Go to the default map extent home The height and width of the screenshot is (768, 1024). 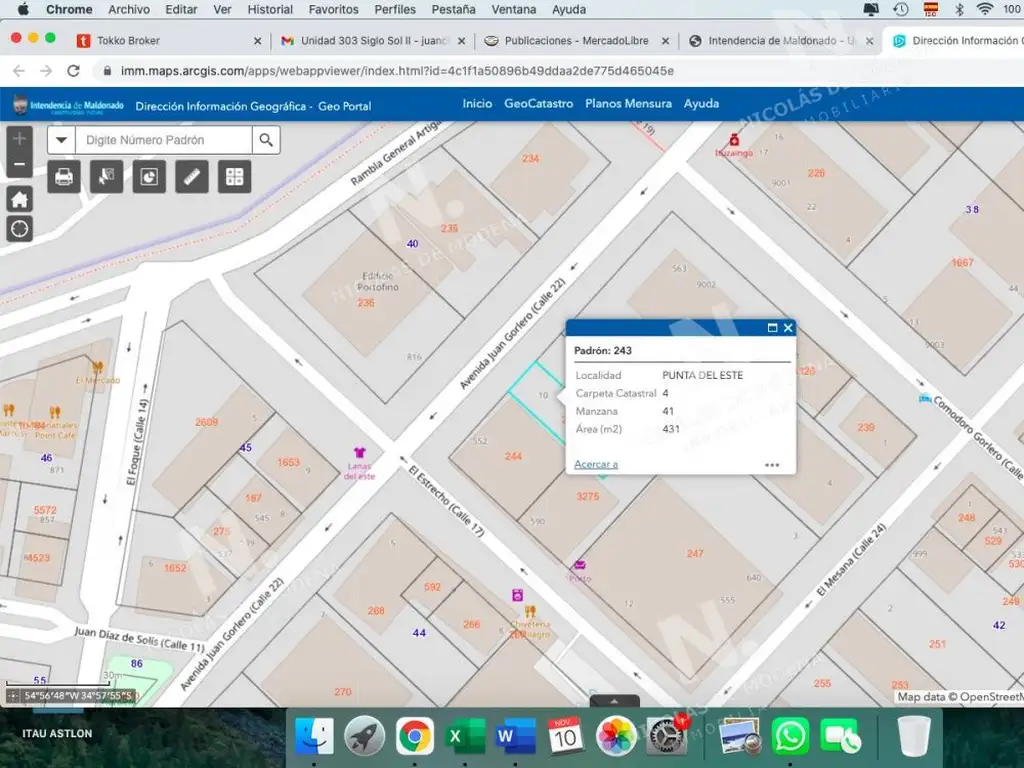(x=20, y=199)
